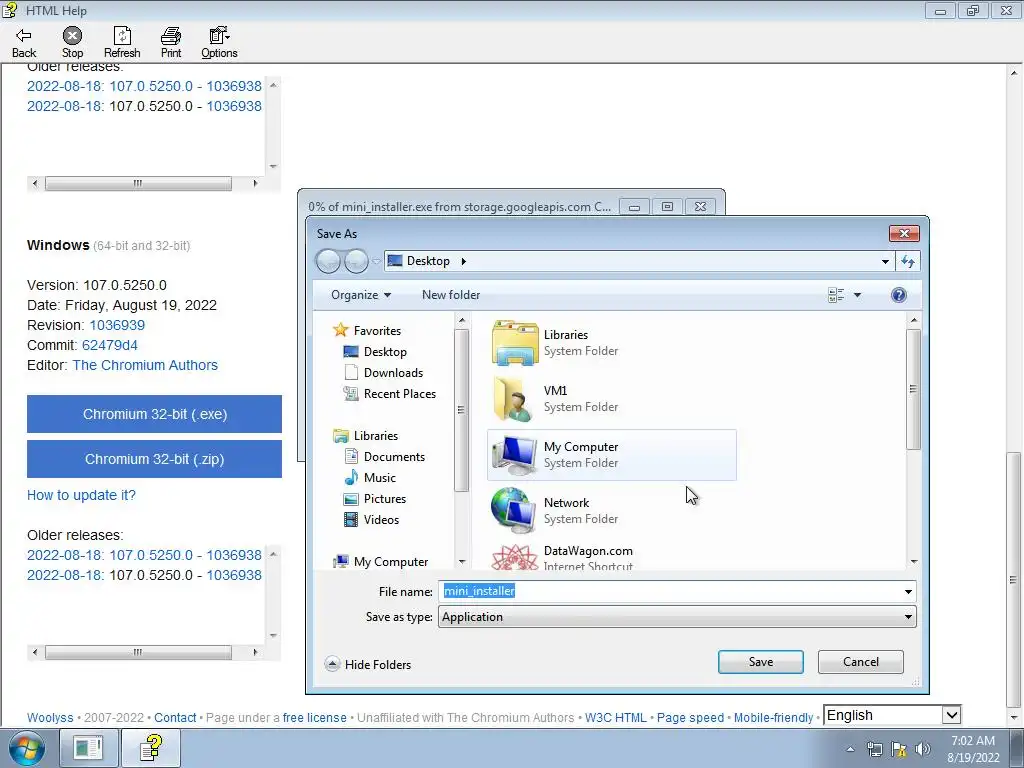This screenshot has height=768, width=1024.
Task: Open recent locations arrow beside nav buttons
Action: coord(376,261)
